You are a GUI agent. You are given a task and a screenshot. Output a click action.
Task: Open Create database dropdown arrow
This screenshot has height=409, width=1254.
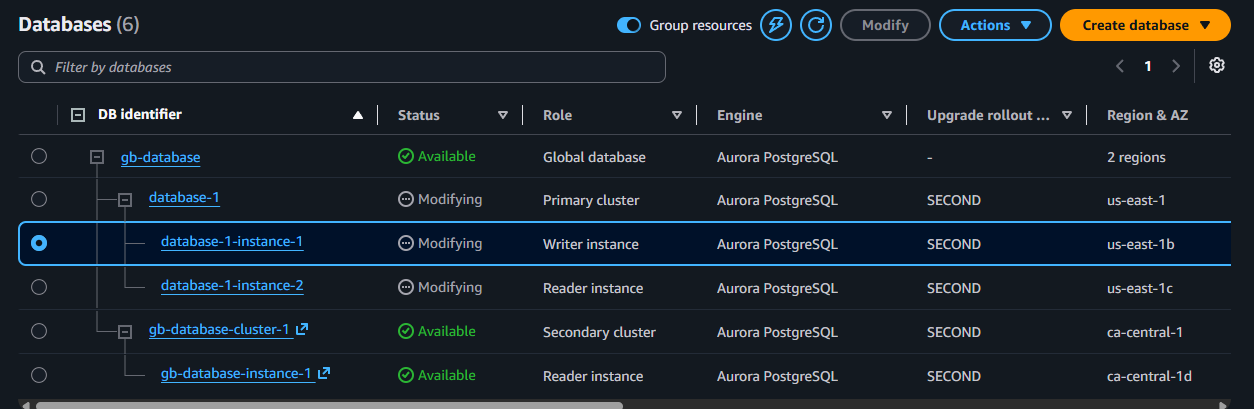click(1205, 25)
